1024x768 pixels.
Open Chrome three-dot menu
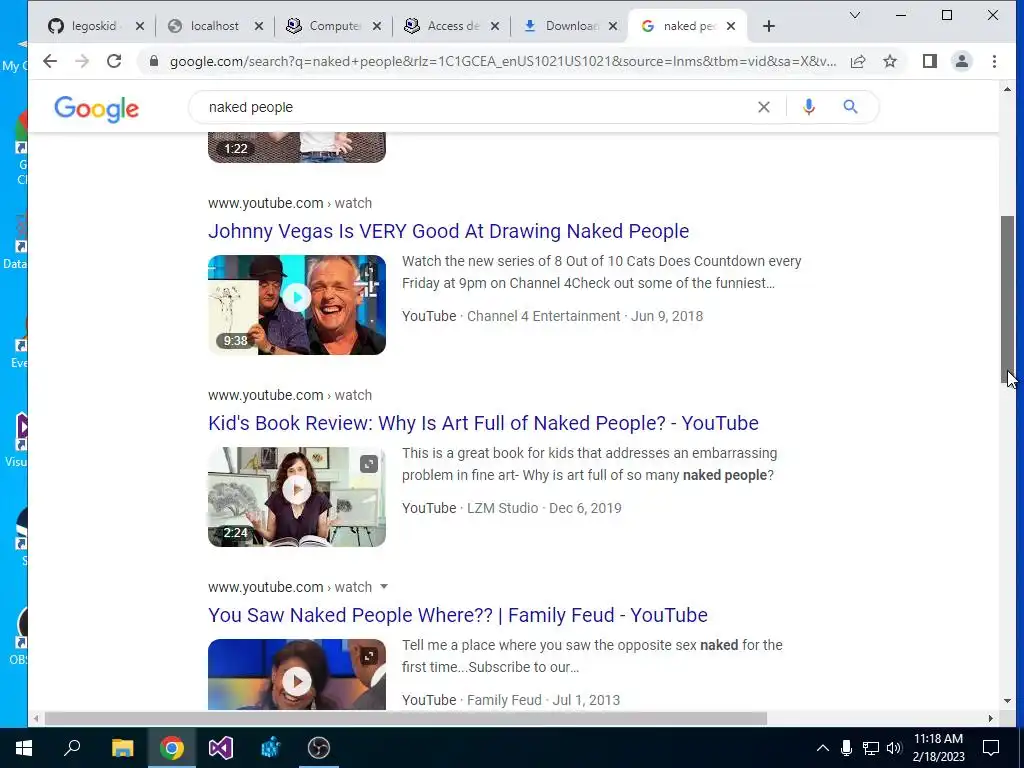coord(994,61)
